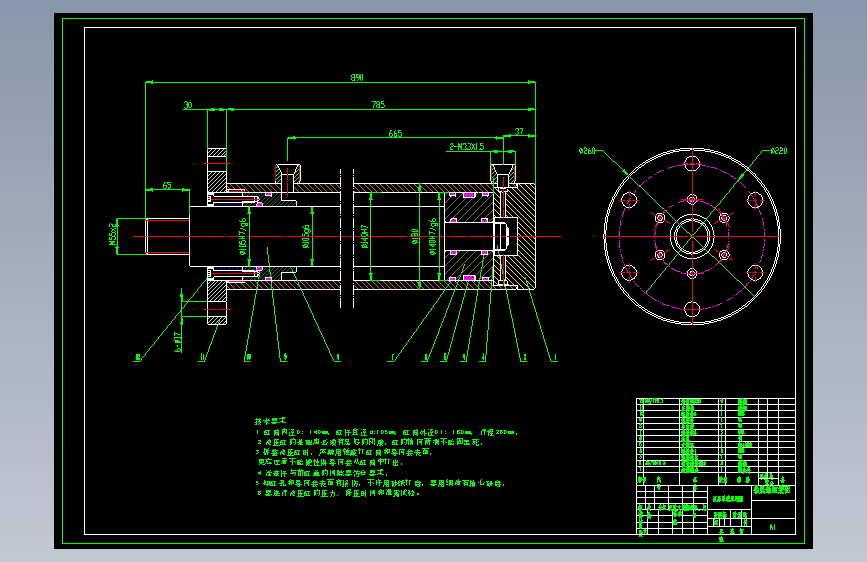The height and width of the screenshot is (562, 867).
Task: Select the φ220 bolt circle label
Action: (x=779, y=150)
